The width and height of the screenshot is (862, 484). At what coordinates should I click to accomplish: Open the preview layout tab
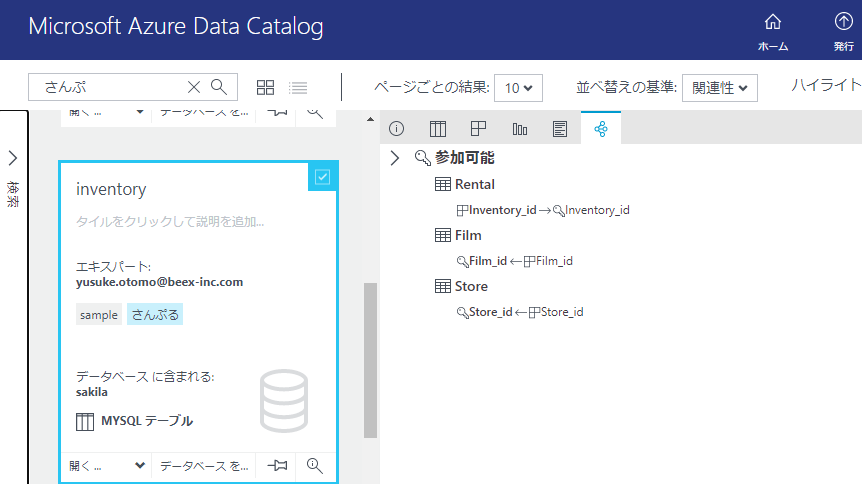(478, 129)
